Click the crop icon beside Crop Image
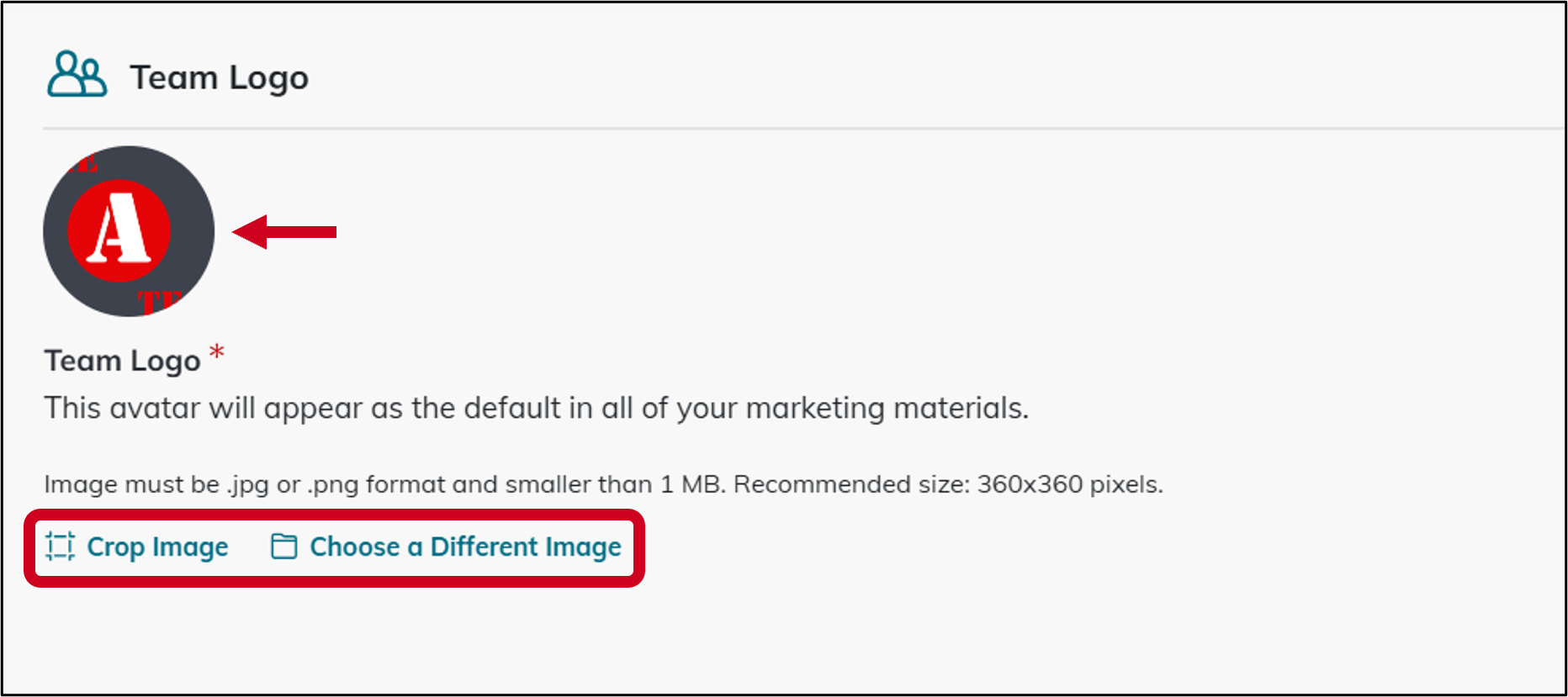The height and width of the screenshot is (697, 1568). coord(60,547)
